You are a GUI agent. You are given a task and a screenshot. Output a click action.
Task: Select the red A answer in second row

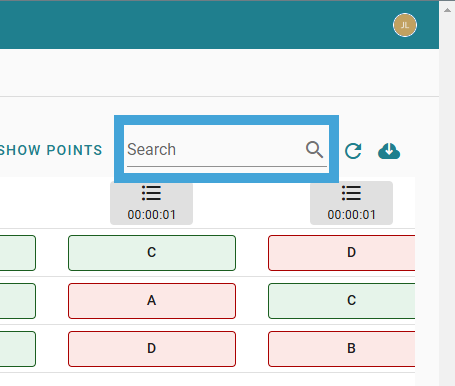[152, 301]
